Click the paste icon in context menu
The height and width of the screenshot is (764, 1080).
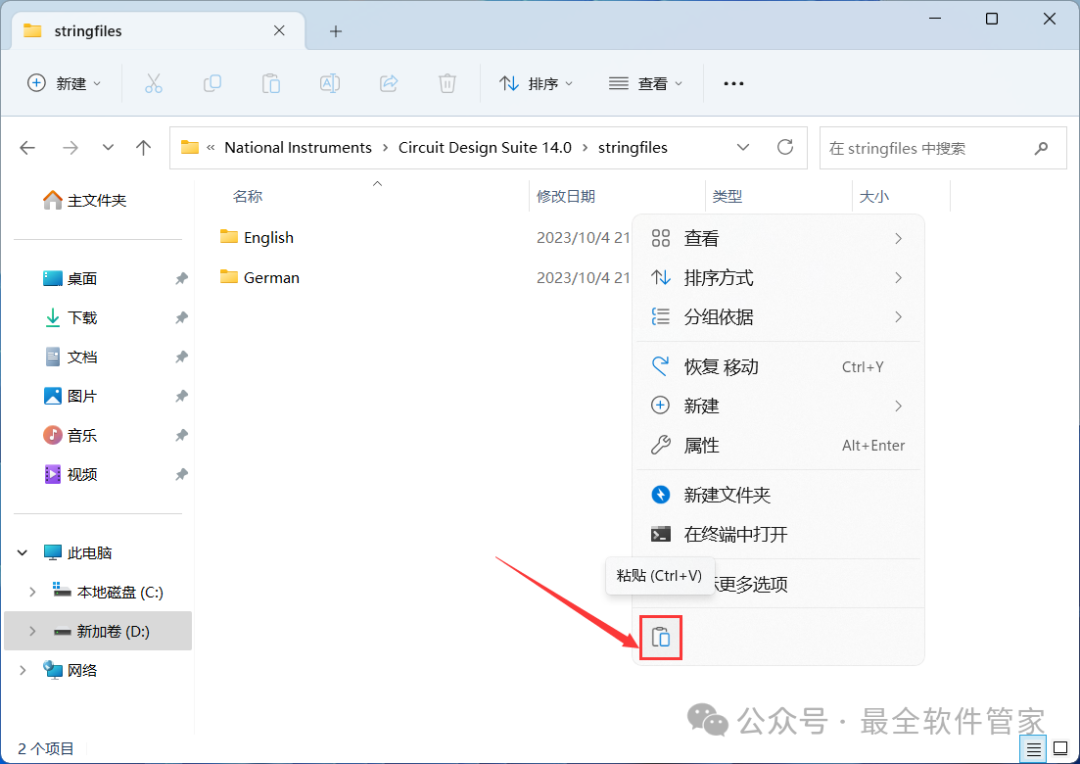click(x=661, y=637)
